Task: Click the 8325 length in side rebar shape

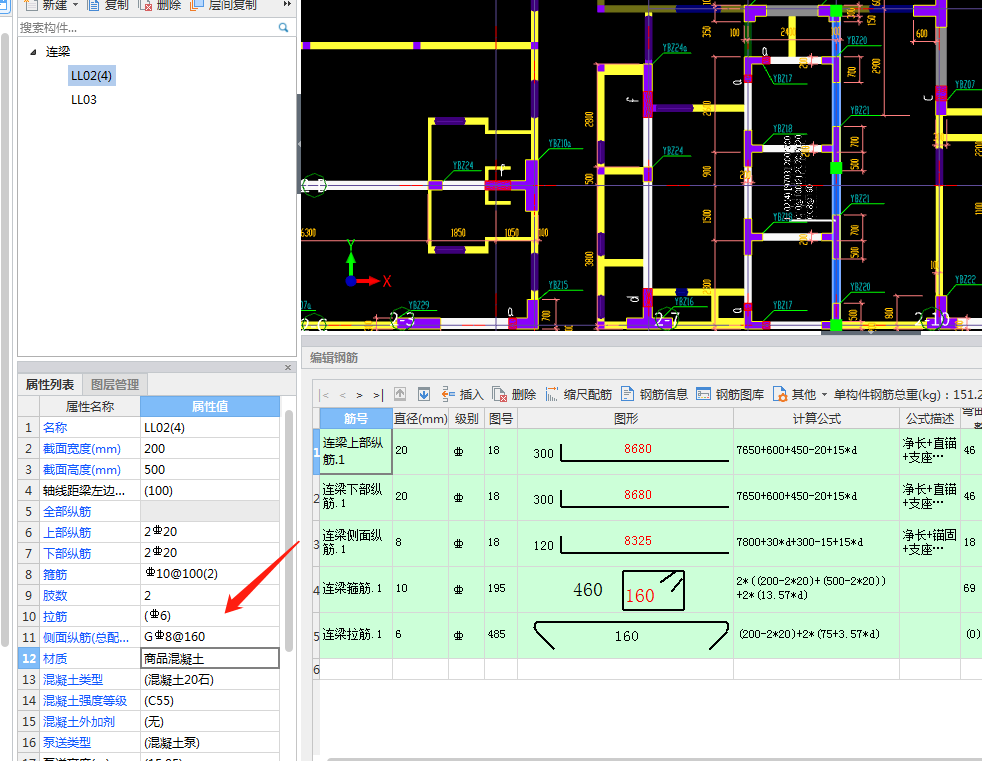Action: (638, 541)
